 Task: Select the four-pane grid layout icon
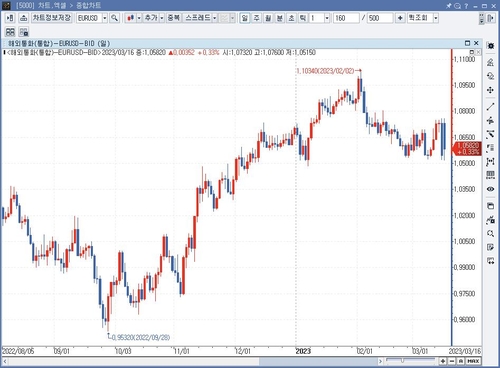[10, 32]
